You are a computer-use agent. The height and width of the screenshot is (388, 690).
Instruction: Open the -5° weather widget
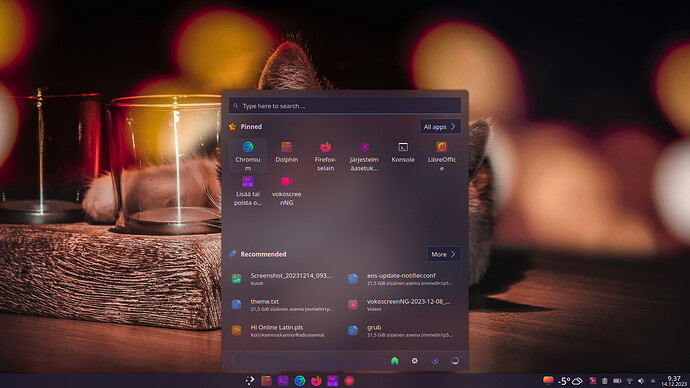570,381
